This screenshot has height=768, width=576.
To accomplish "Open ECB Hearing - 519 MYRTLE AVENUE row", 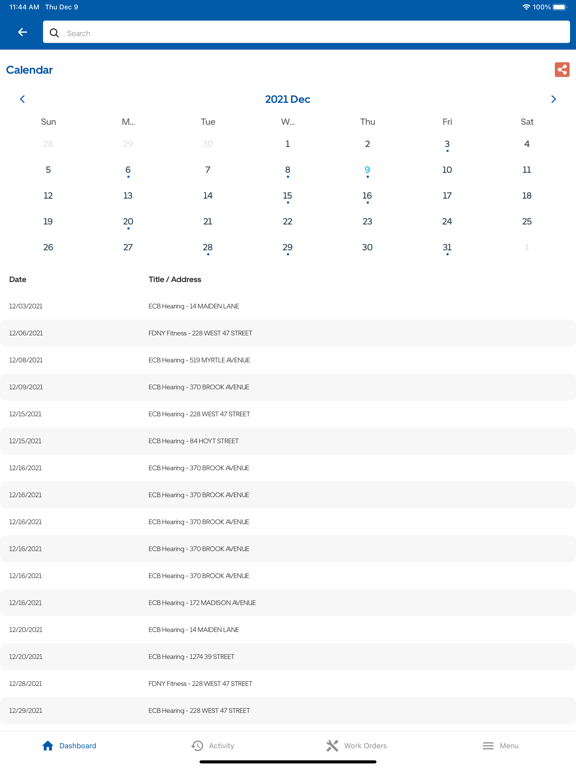I will point(288,360).
